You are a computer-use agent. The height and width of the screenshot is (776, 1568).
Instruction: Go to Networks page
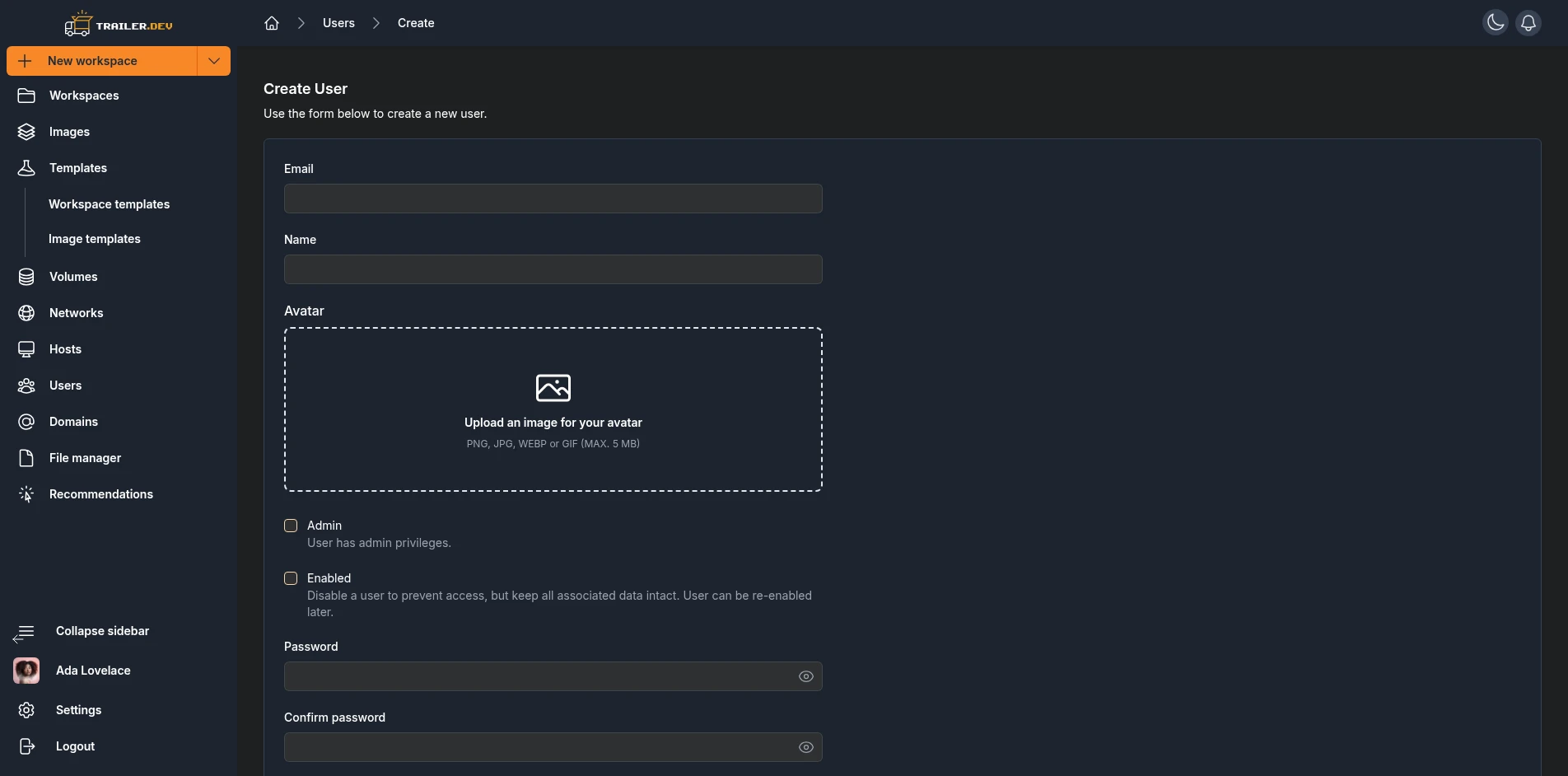tap(119, 313)
